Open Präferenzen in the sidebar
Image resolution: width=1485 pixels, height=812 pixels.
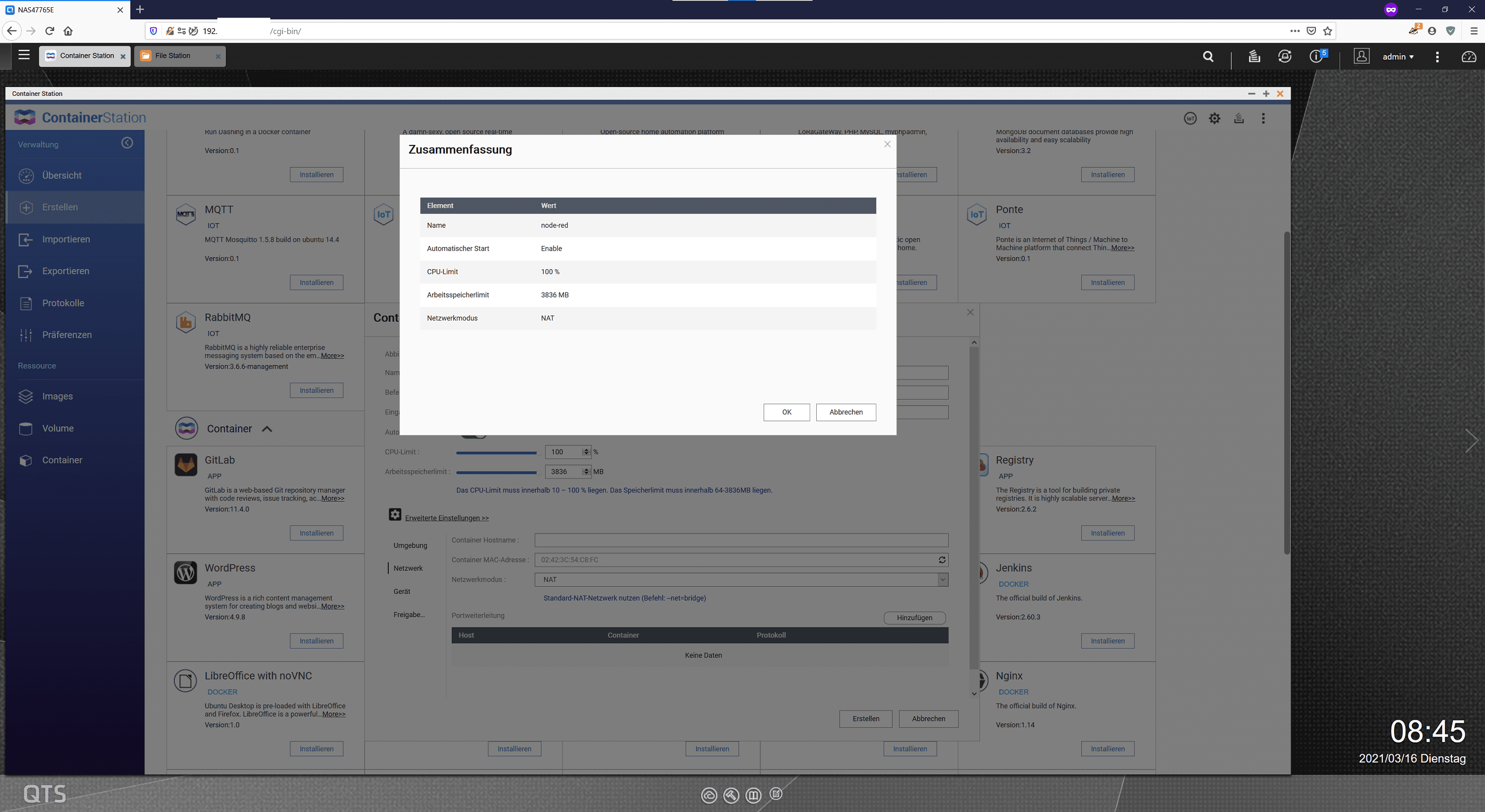(x=75, y=335)
